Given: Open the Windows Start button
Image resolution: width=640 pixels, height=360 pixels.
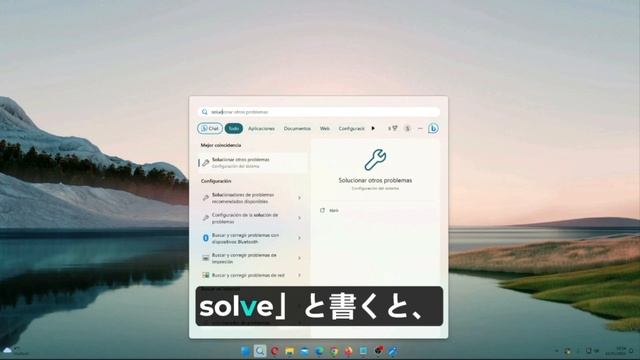Looking at the screenshot, I should coord(245,351).
